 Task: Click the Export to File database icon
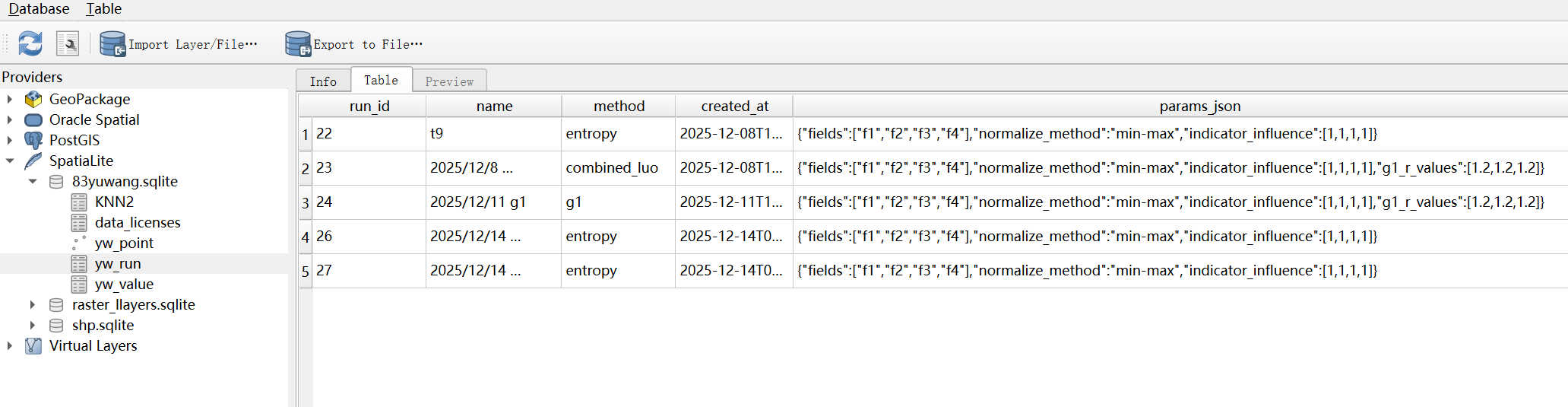coord(298,44)
